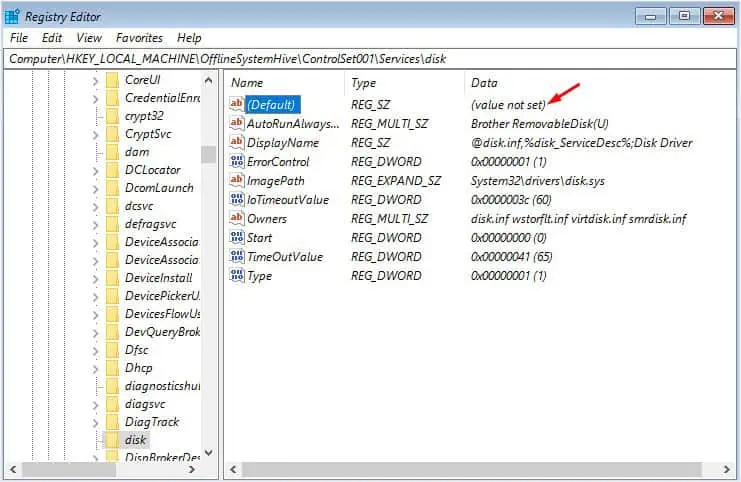741x482 pixels.
Task: Click the folder icon of DiagTrack key
Action: (x=112, y=422)
